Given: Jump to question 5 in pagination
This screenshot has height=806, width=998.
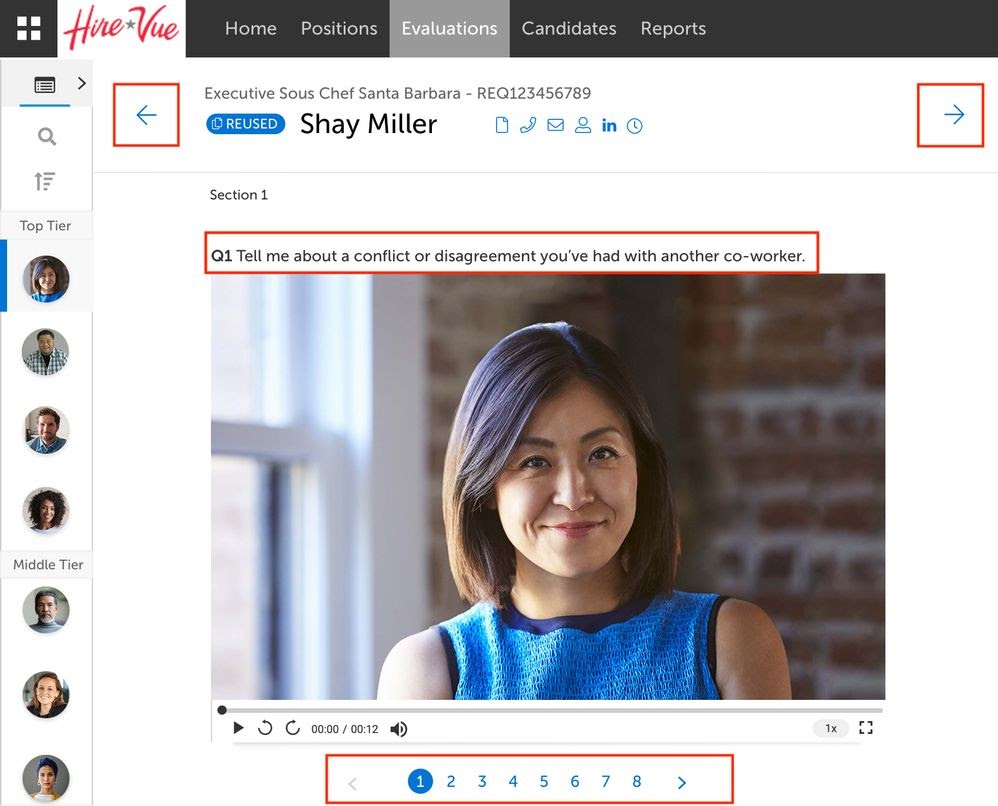Looking at the screenshot, I should (x=544, y=782).
